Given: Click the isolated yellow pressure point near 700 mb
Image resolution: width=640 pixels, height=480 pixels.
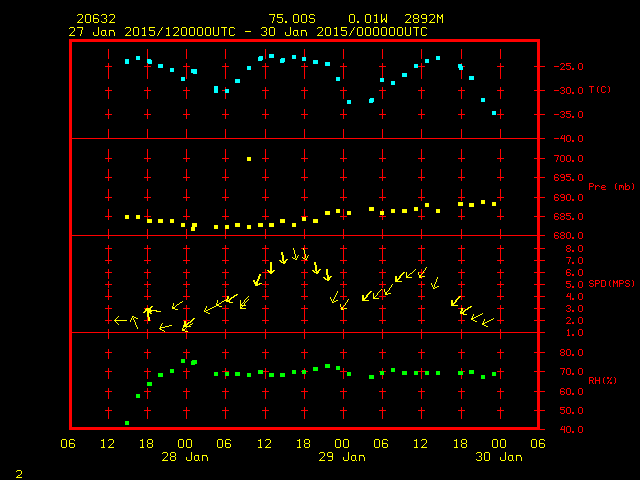Looking at the screenshot, I should (249, 158).
